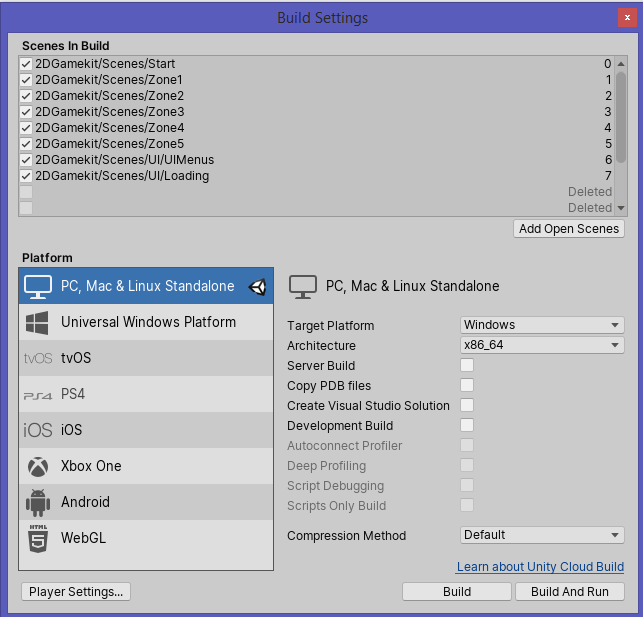Click the monitor icon in the right settings header

coord(303,287)
